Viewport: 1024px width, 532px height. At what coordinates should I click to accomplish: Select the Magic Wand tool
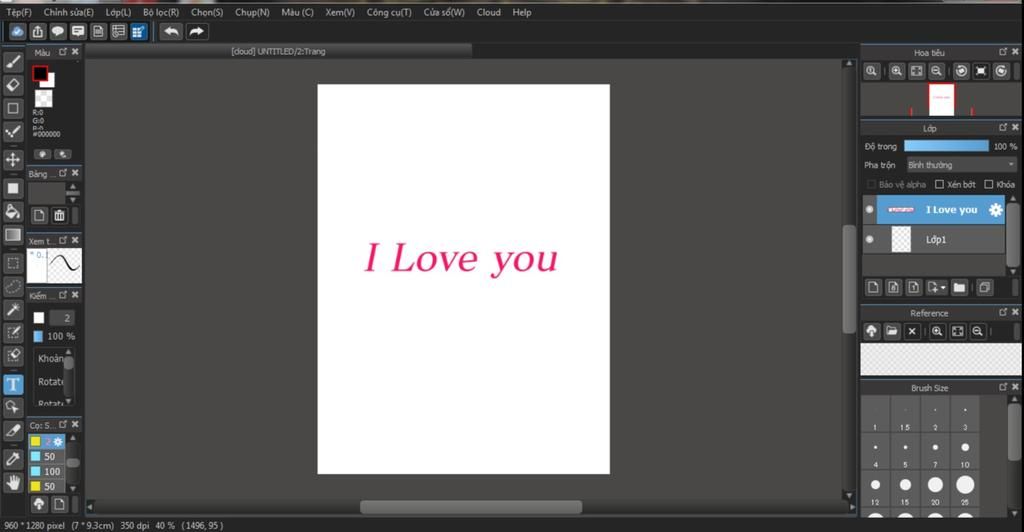13,309
